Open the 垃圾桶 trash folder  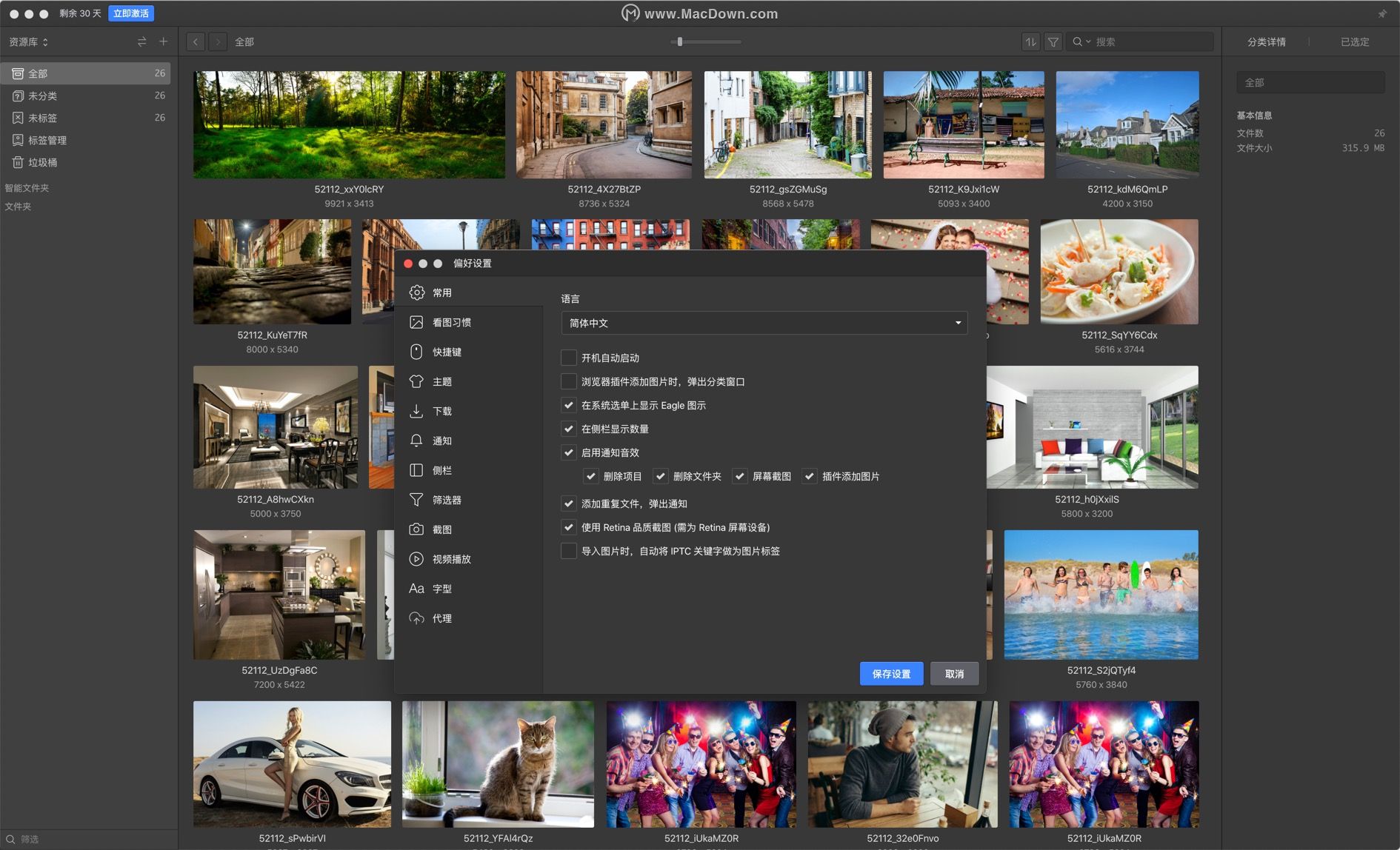coord(42,162)
